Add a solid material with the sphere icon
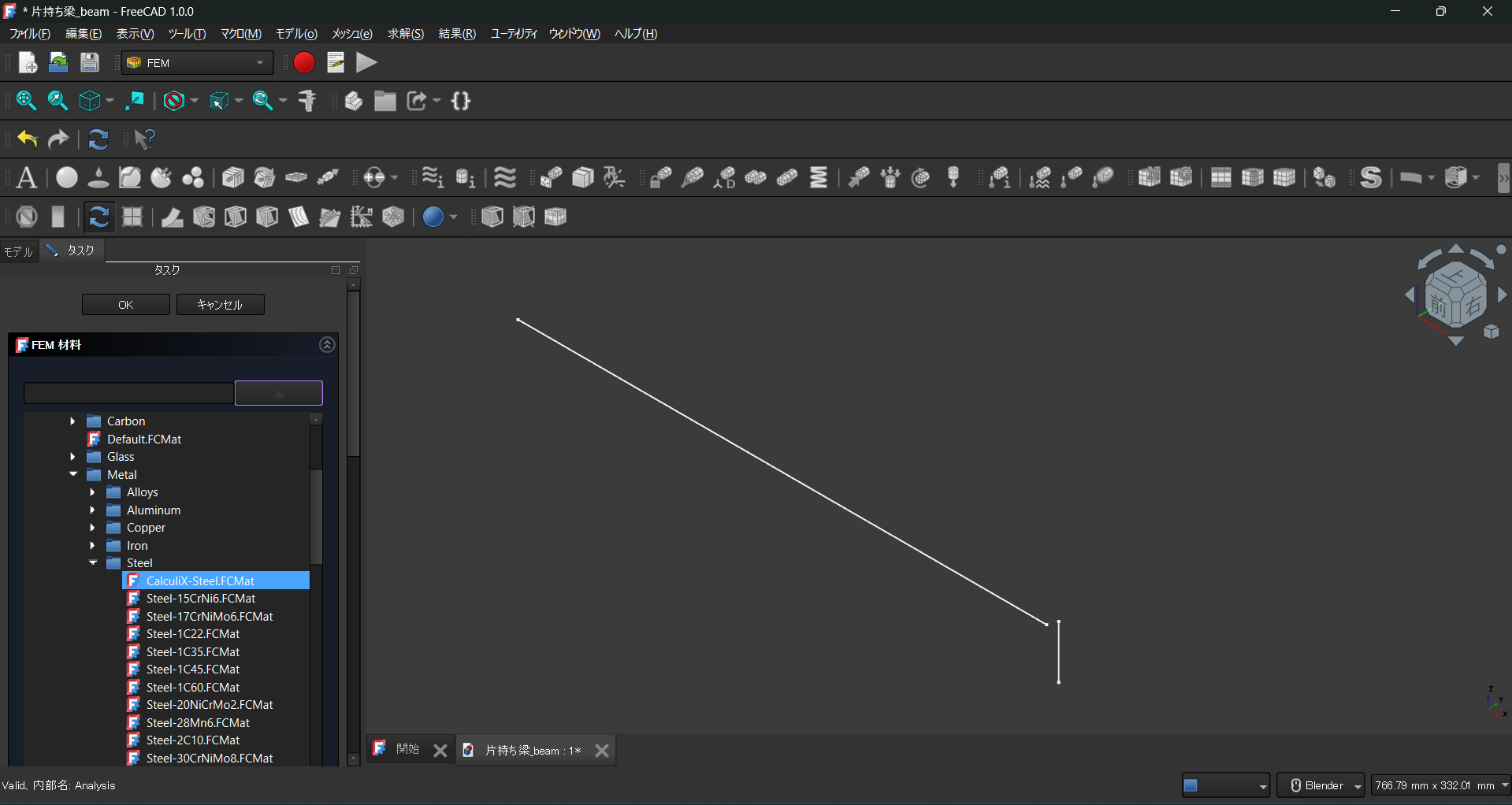This screenshot has width=1512, height=805. [67, 178]
